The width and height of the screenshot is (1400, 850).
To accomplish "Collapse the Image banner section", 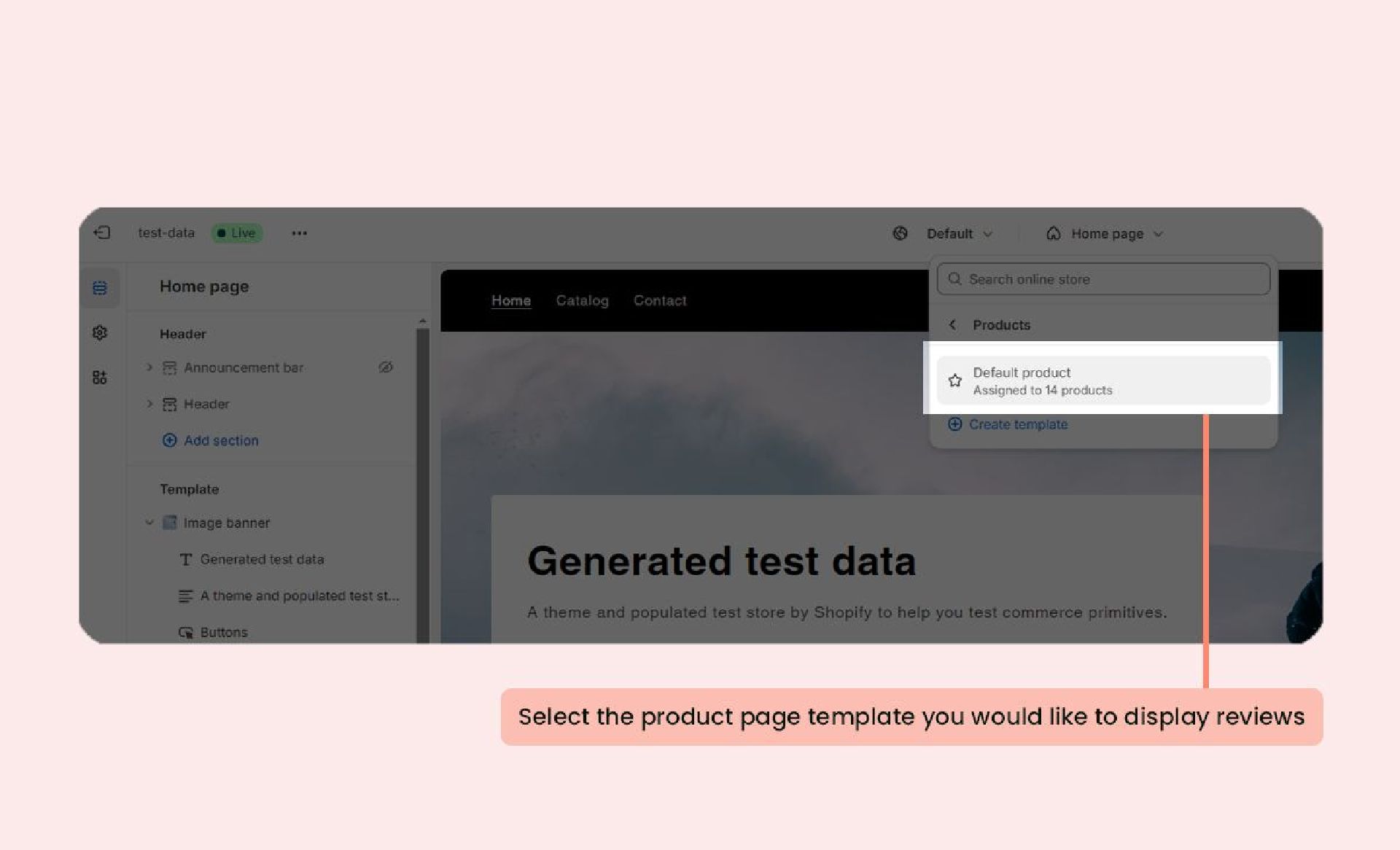I will pyautogui.click(x=149, y=523).
